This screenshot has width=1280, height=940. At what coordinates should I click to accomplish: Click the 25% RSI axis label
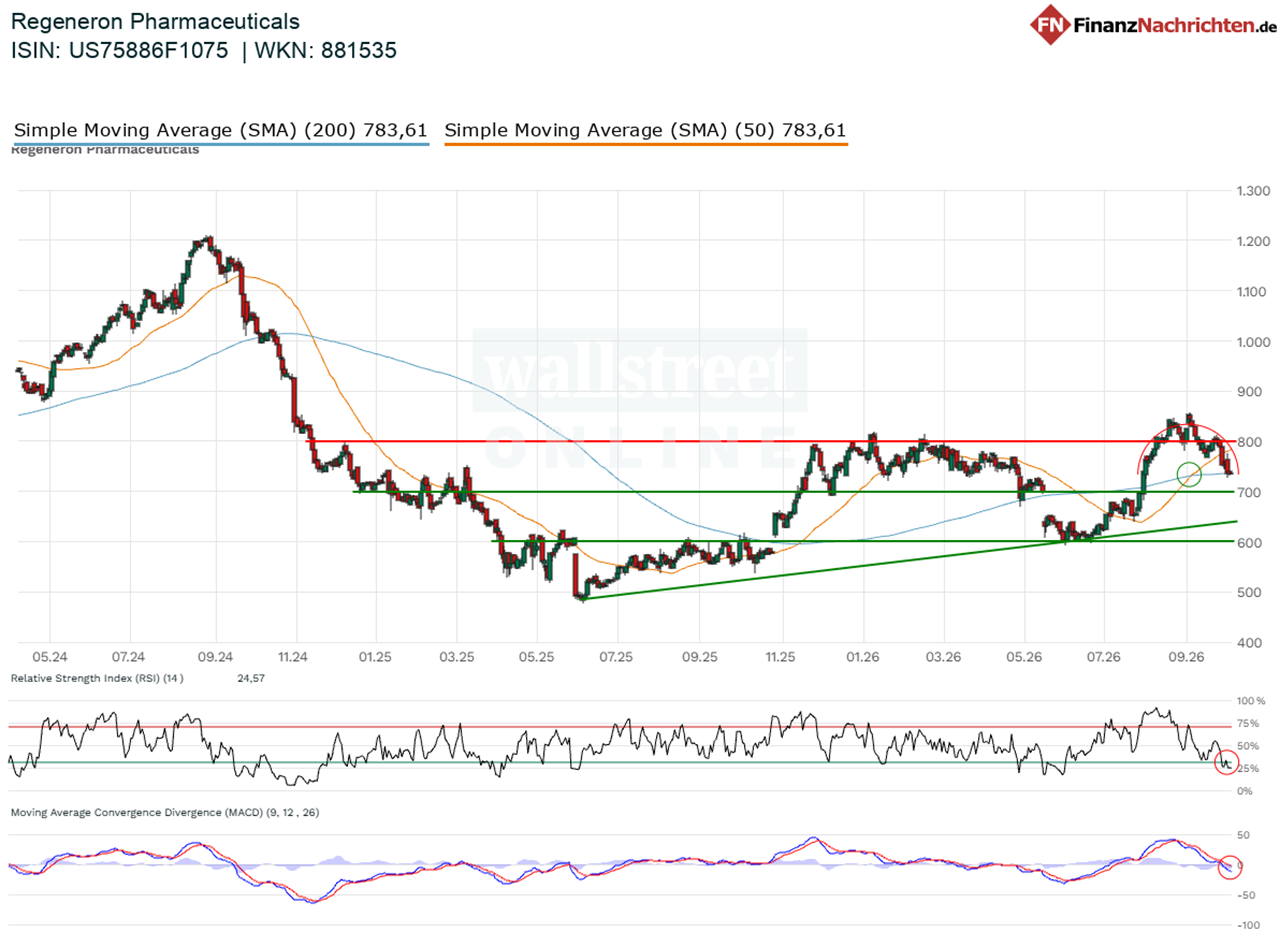pos(1249,768)
